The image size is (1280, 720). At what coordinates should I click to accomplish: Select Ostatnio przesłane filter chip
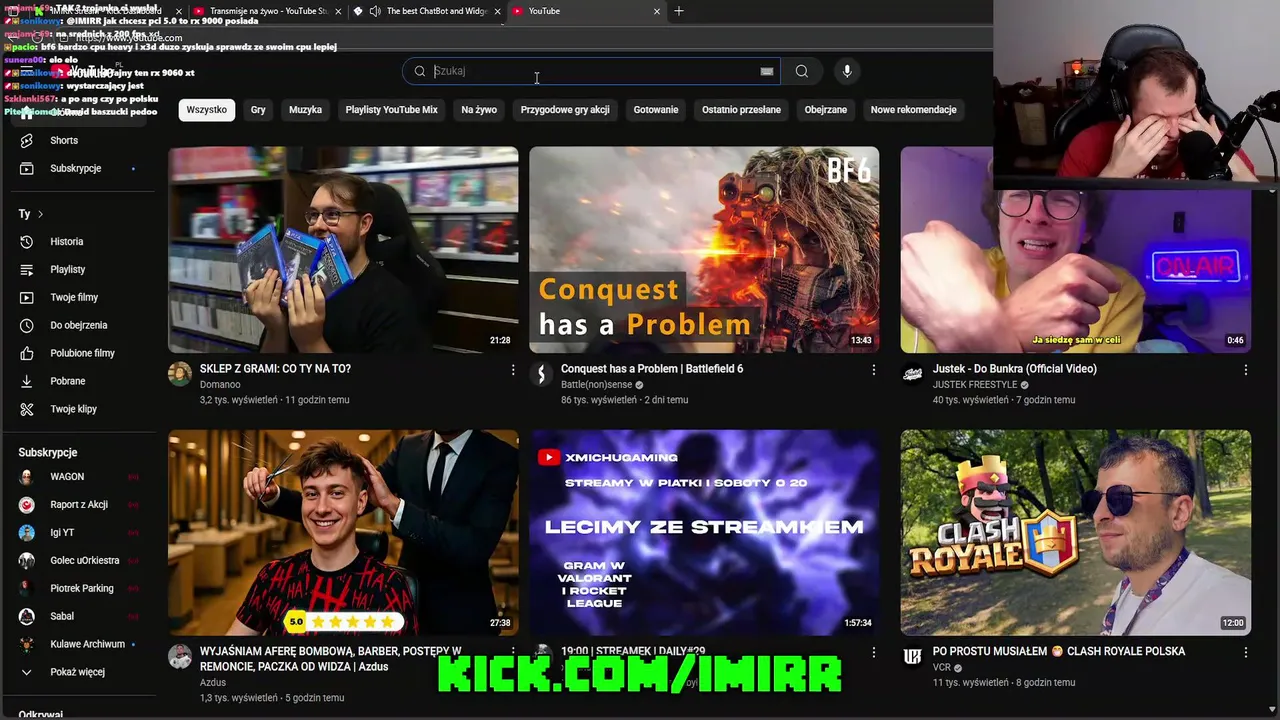741,110
